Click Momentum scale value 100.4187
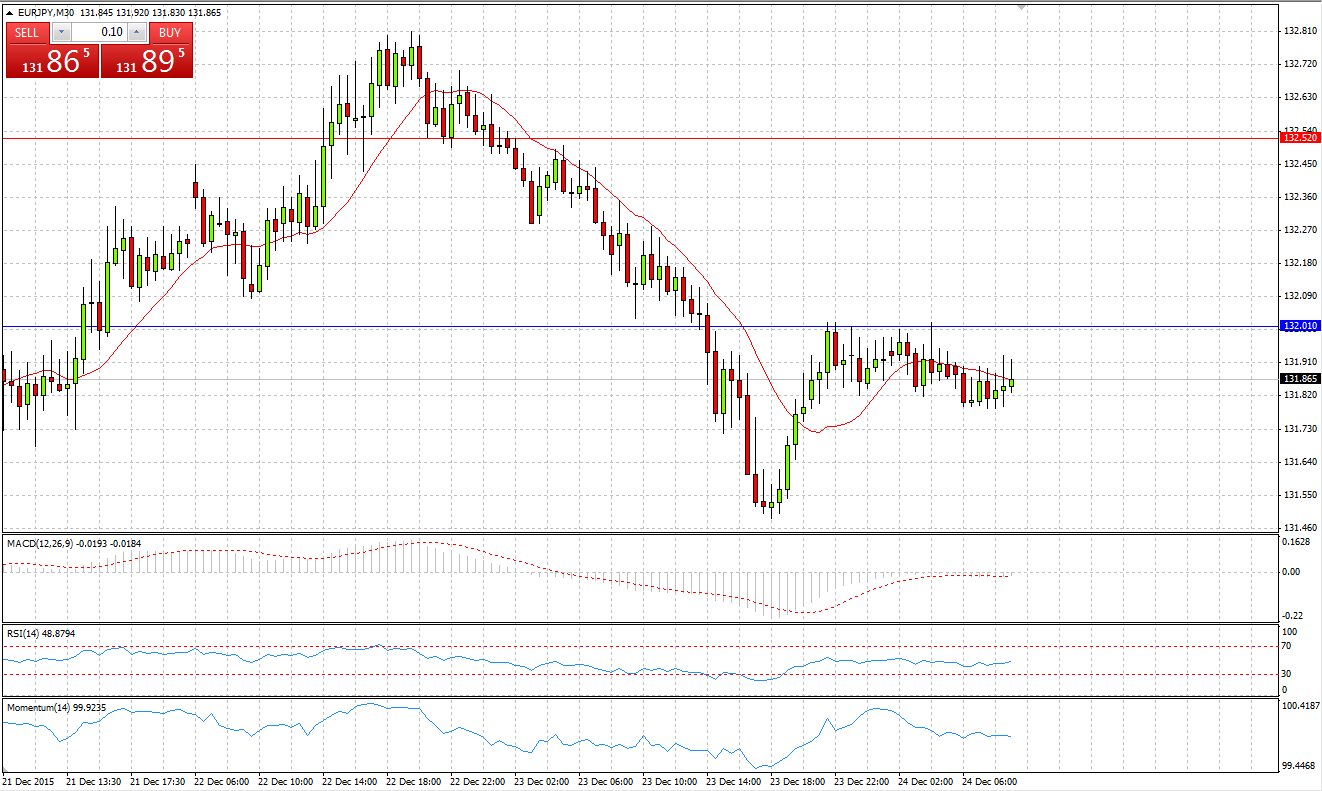 click(x=1301, y=706)
